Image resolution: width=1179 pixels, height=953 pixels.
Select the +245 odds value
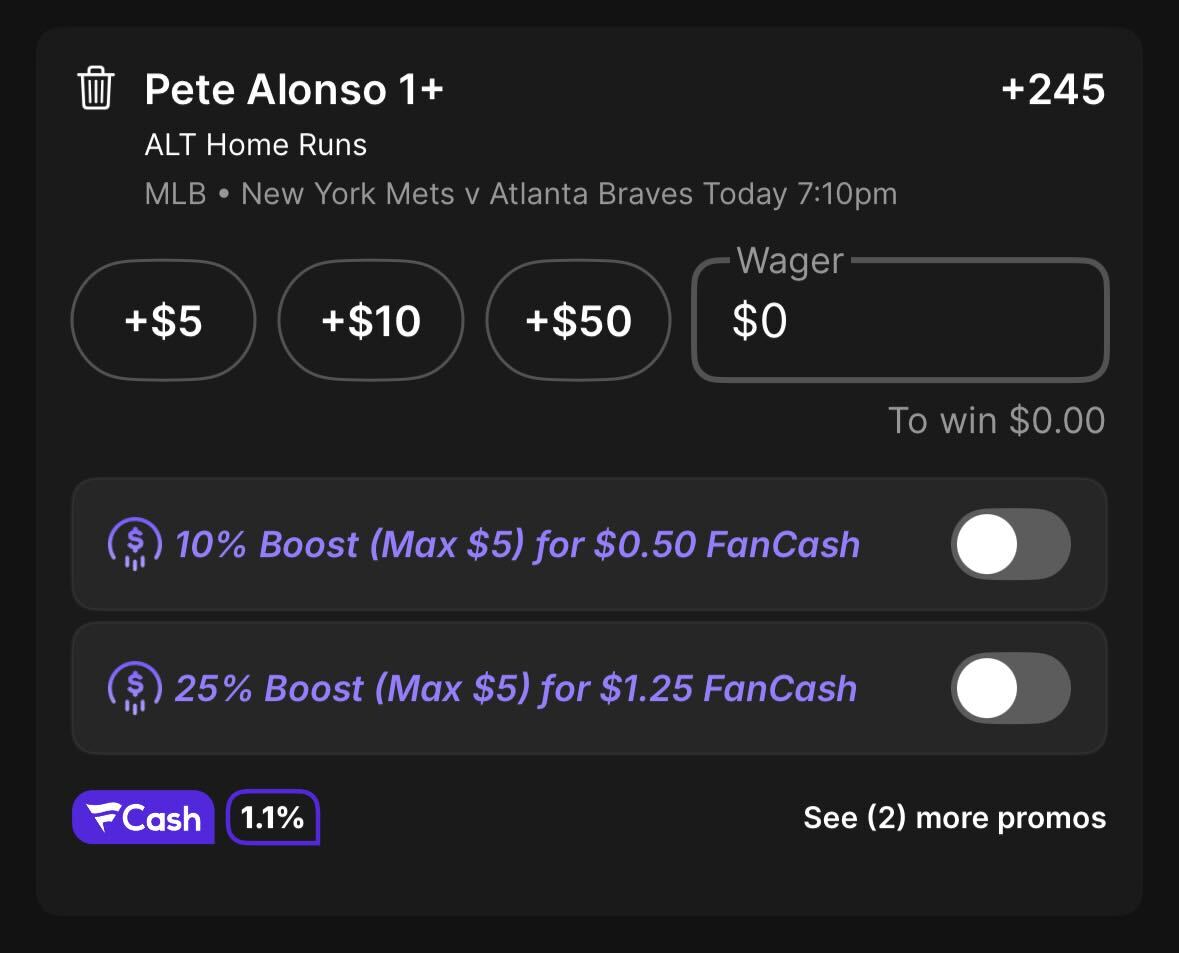pos(1053,90)
